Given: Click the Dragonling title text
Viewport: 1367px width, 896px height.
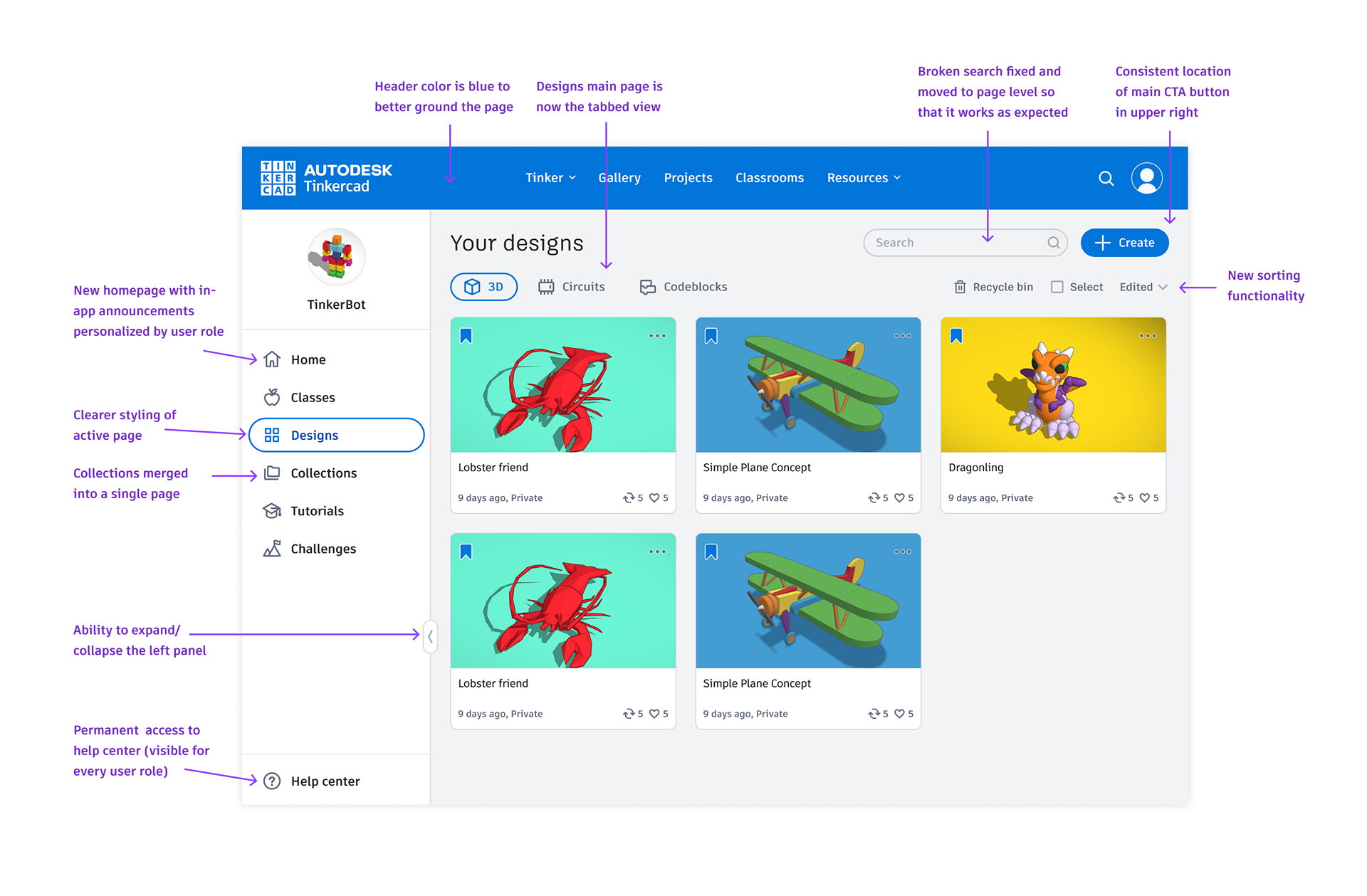Looking at the screenshot, I should pyautogui.click(x=975, y=468).
